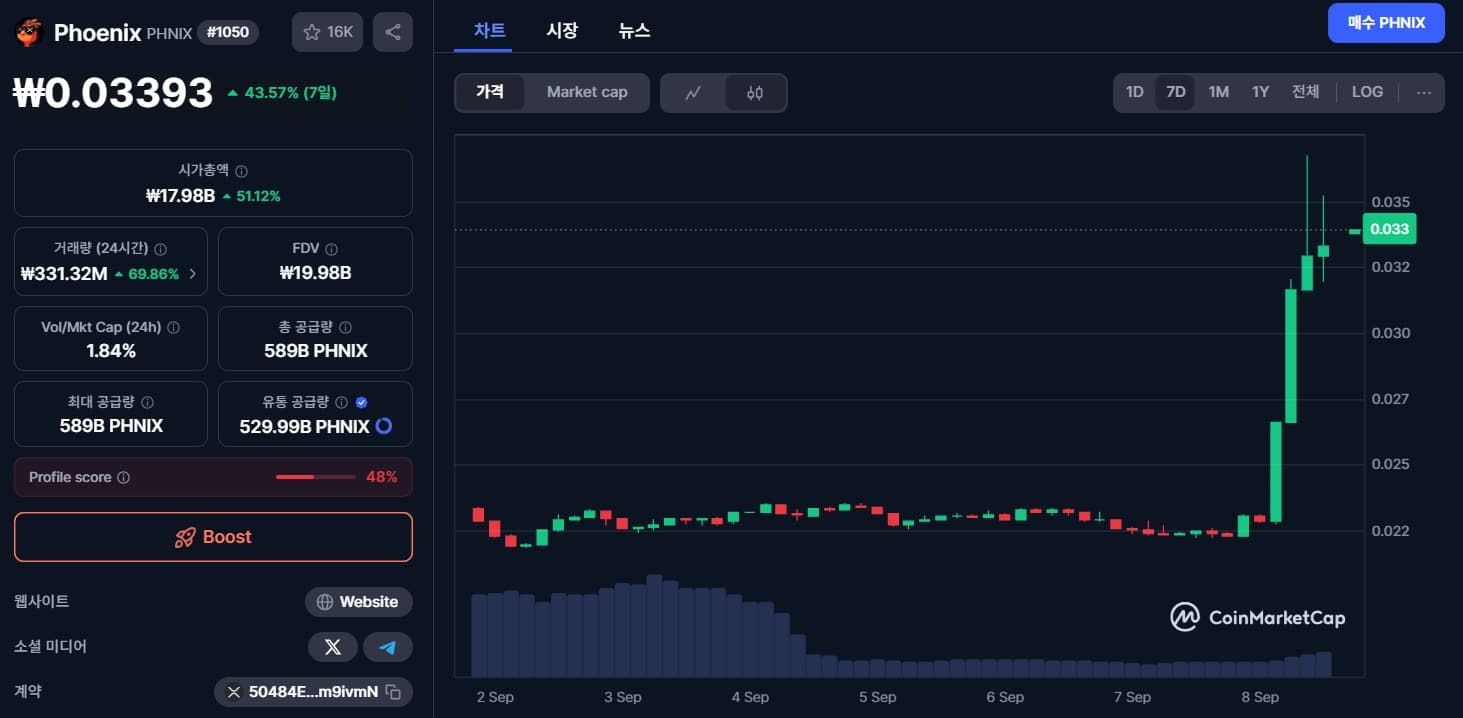
Task: Click the ₩17.98B market cap value
Action: [180, 196]
